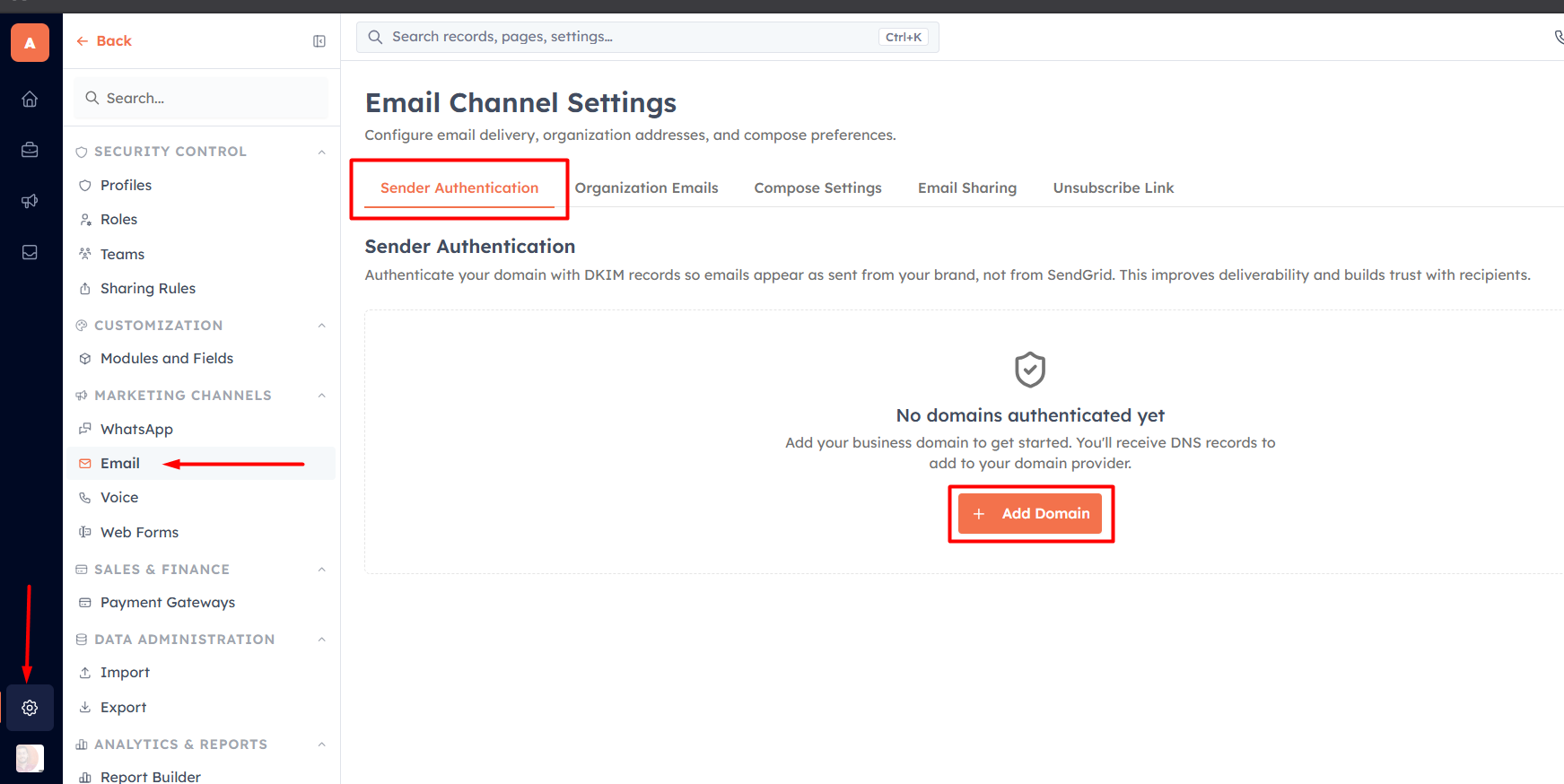Collapse the Analytics & Reports section
Viewport: 1564px width, 784px height.
click(x=321, y=745)
